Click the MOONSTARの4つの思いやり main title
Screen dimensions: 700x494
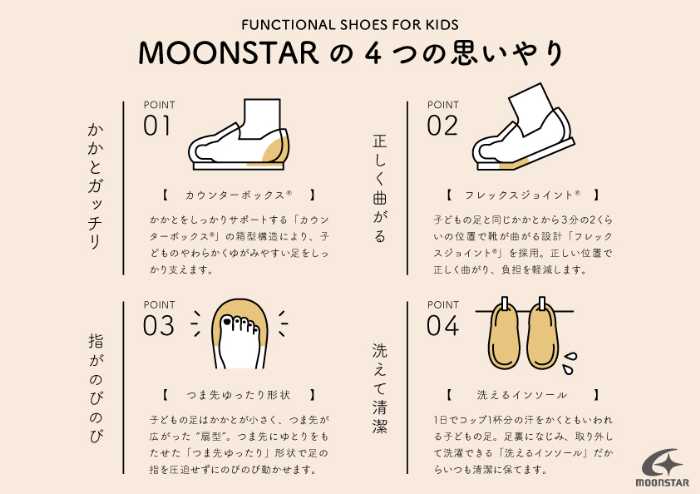click(351, 54)
